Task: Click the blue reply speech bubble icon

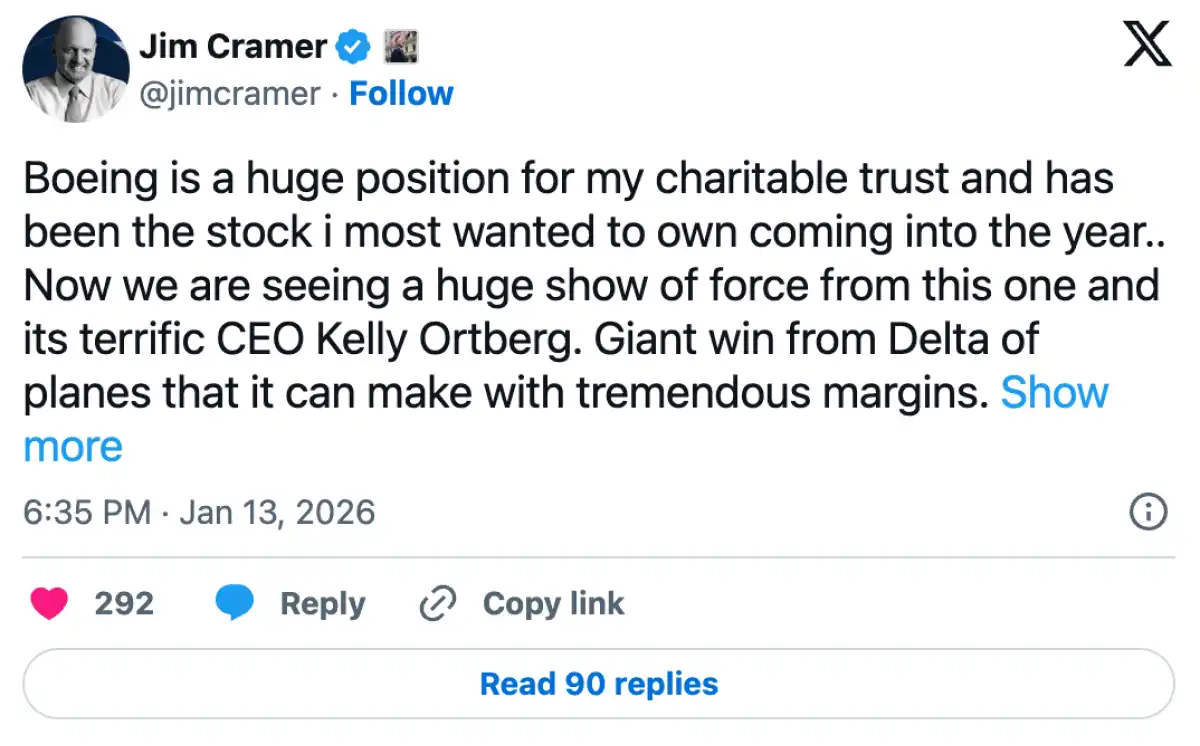Action: 235,604
